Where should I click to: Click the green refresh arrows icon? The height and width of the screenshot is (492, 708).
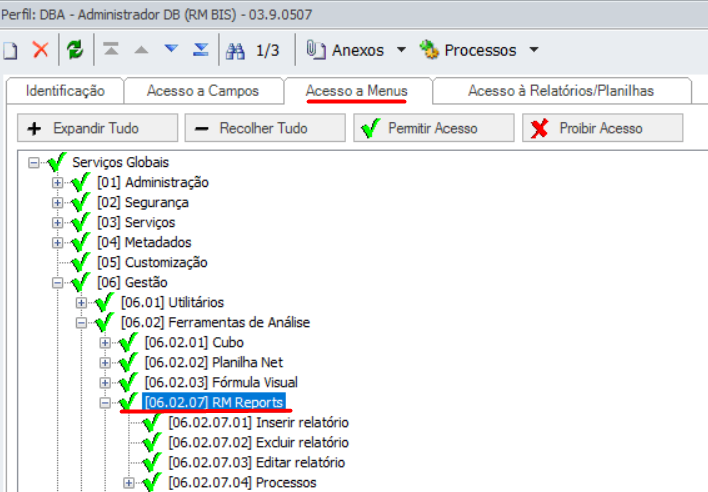click(75, 50)
